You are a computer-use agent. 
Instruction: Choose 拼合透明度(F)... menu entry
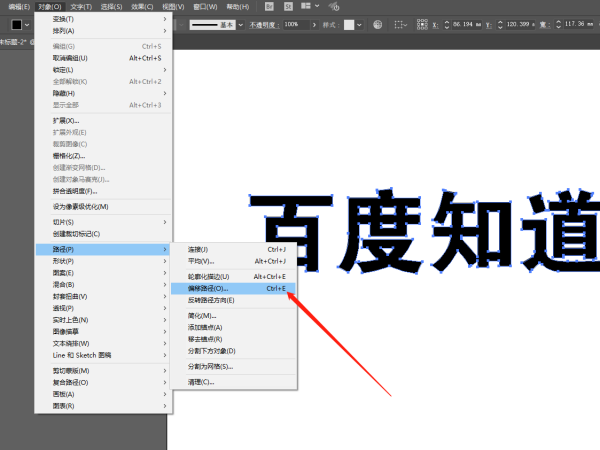(103, 191)
